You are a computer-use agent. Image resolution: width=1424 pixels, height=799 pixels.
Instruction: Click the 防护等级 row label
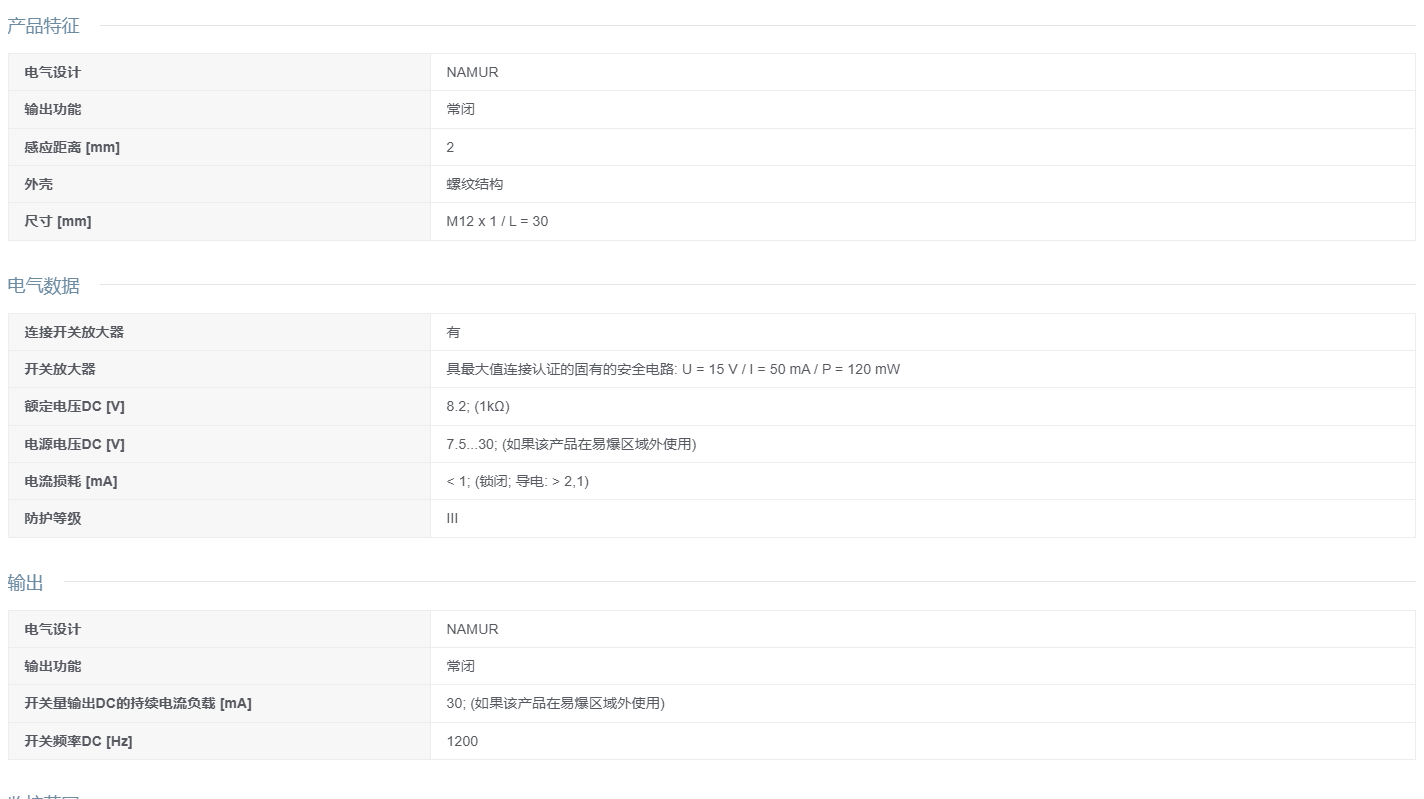tap(53, 518)
